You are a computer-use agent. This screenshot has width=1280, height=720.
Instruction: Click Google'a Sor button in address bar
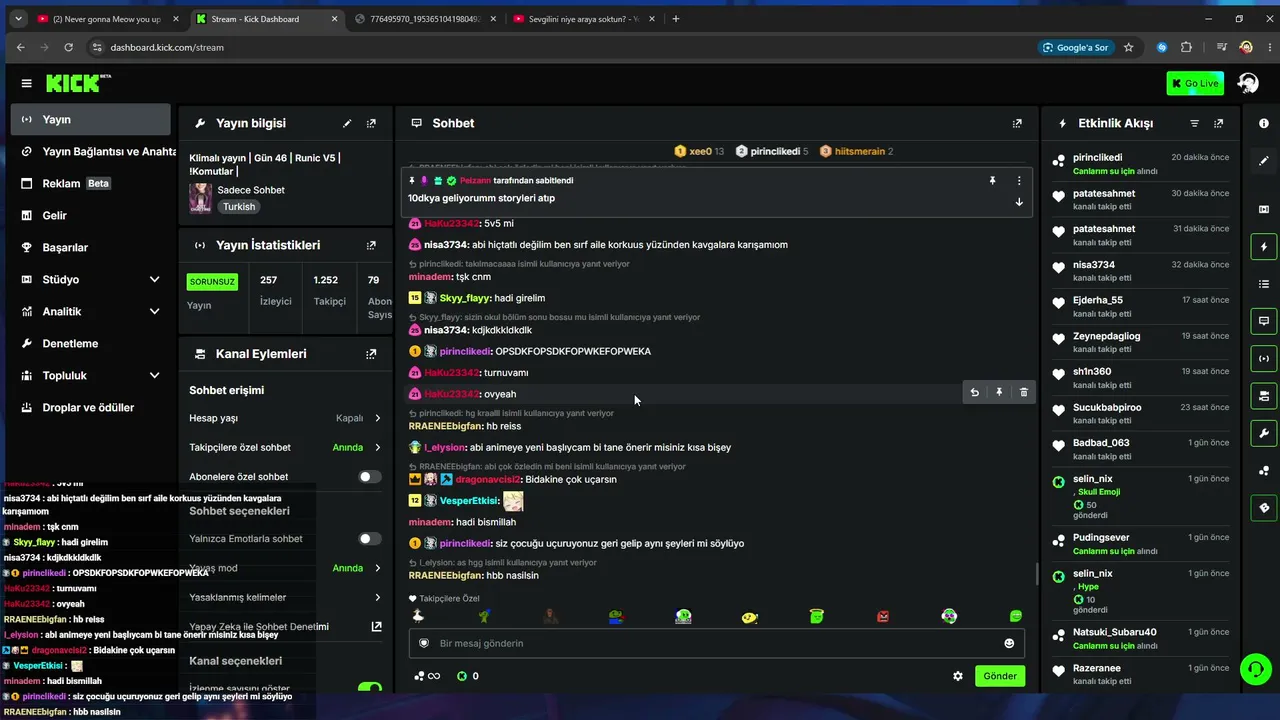point(1076,47)
